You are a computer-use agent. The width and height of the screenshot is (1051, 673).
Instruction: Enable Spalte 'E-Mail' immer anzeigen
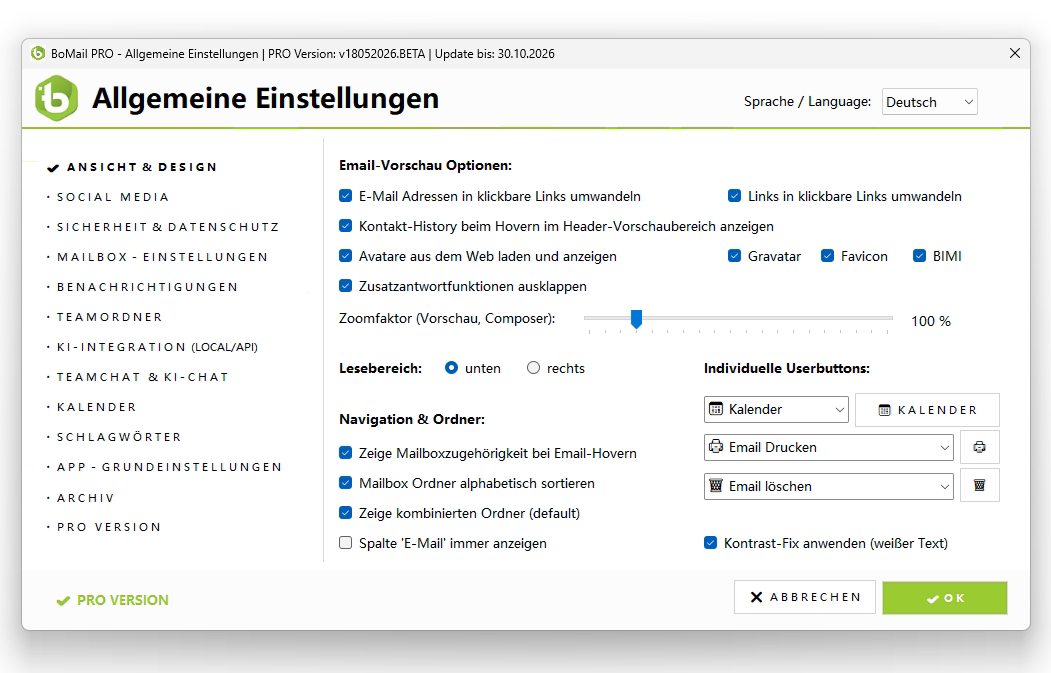tap(345, 543)
